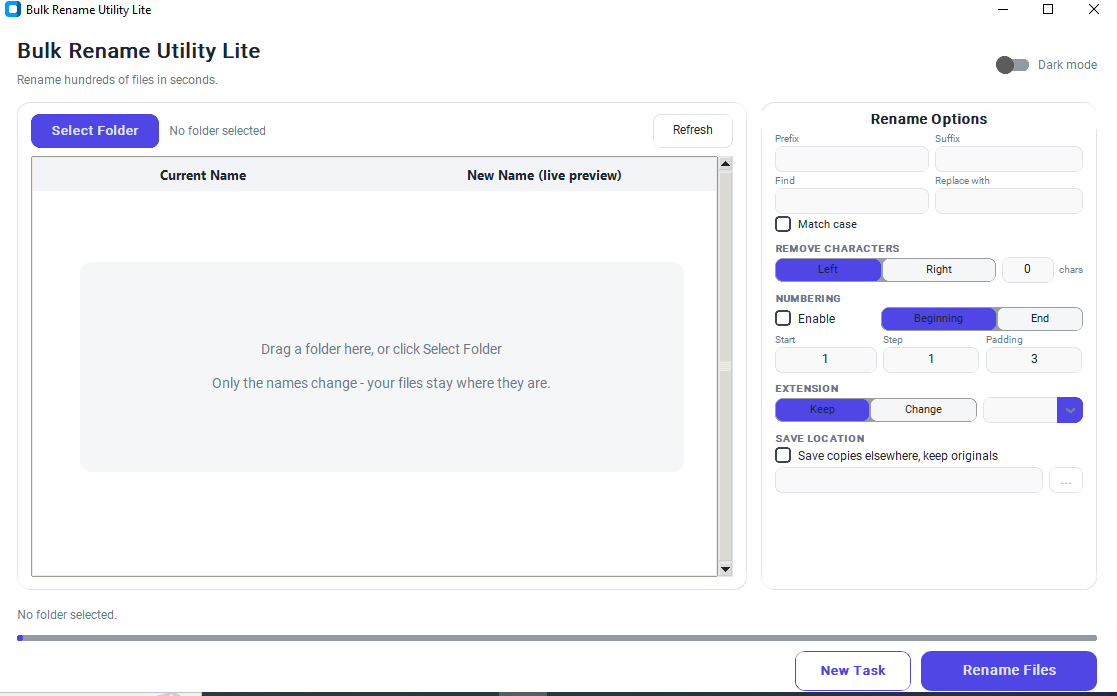The height and width of the screenshot is (696, 1117).
Task: Click the 'Rename hundreds of files in seconds.' subtitle
Action: 118,80
